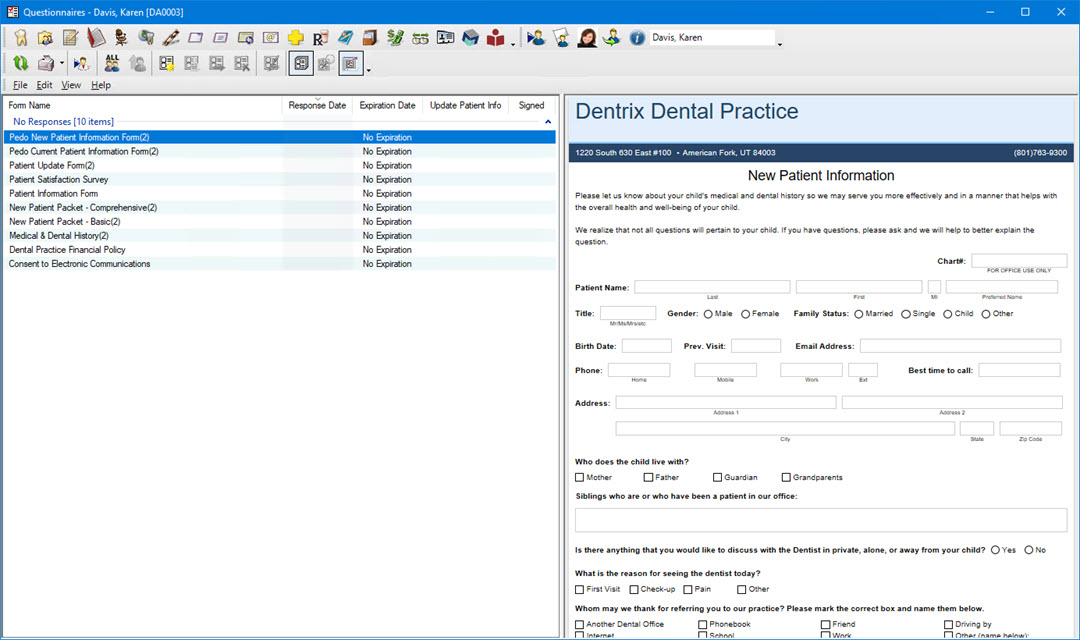Click the Rx Prescriptions icon
This screenshot has width=1080, height=640.
(320, 38)
